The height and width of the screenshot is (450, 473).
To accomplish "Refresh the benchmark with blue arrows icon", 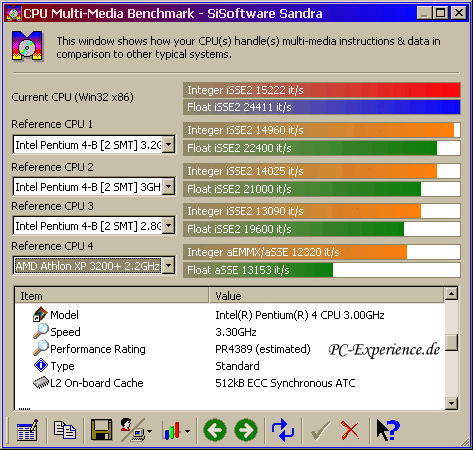I will click(x=283, y=430).
